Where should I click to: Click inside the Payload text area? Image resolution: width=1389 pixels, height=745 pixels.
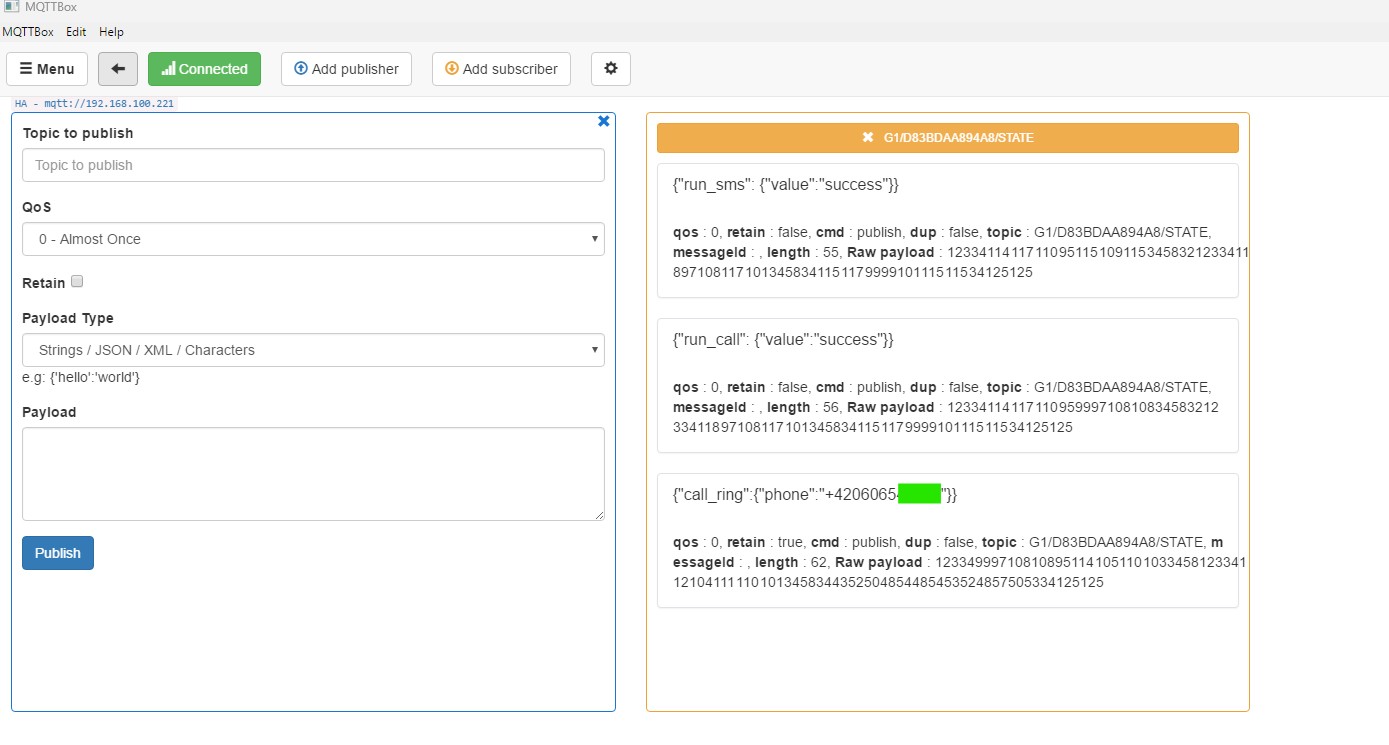[313, 474]
